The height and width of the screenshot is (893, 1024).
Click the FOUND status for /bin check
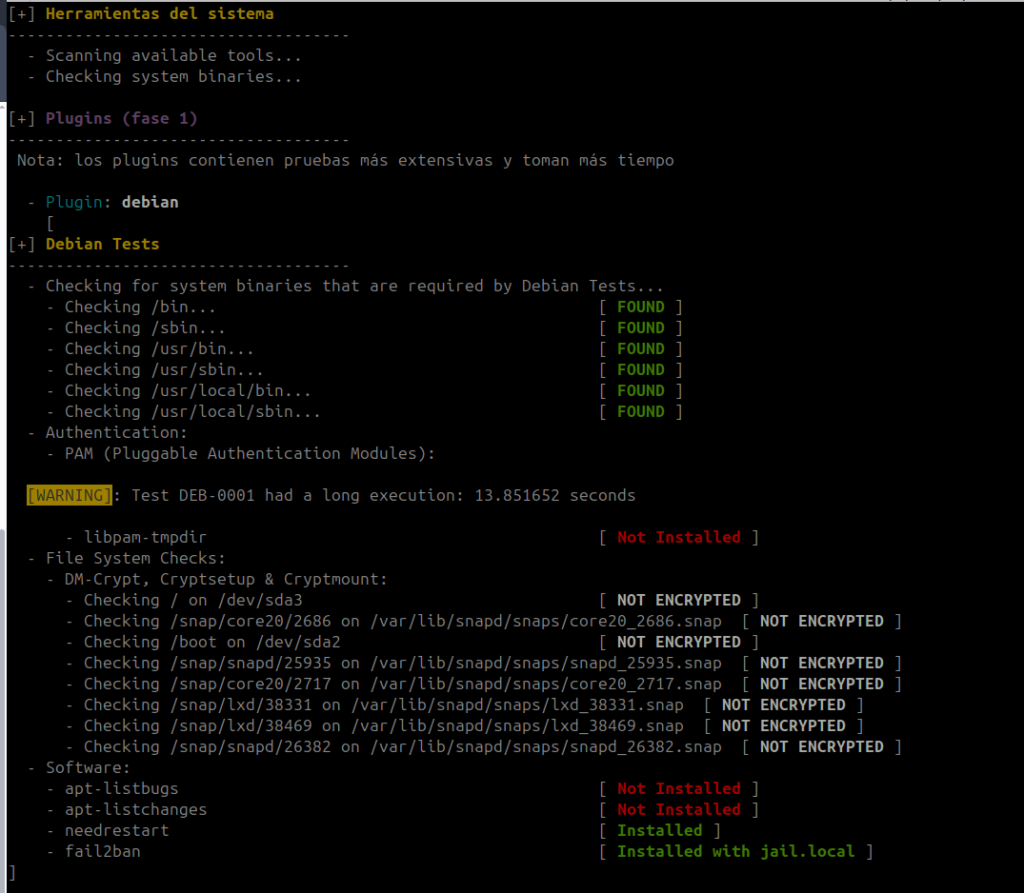coord(640,307)
